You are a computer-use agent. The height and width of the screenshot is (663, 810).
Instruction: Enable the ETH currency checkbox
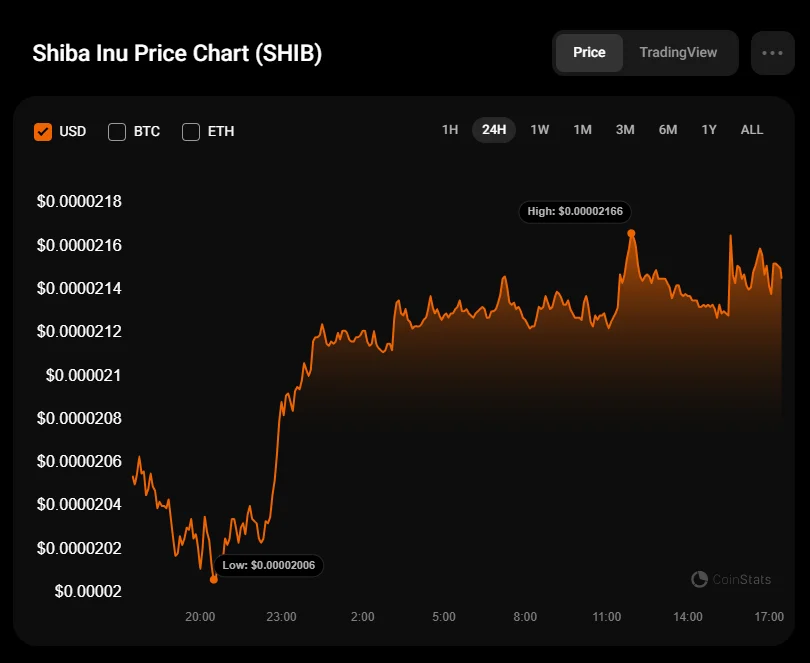(191, 131)
